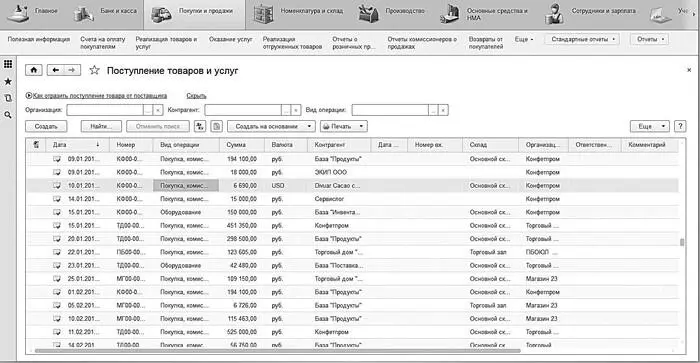The image size is (700, 363).
Task: Go back with the left arrow button
Action: tap(56, 70)
